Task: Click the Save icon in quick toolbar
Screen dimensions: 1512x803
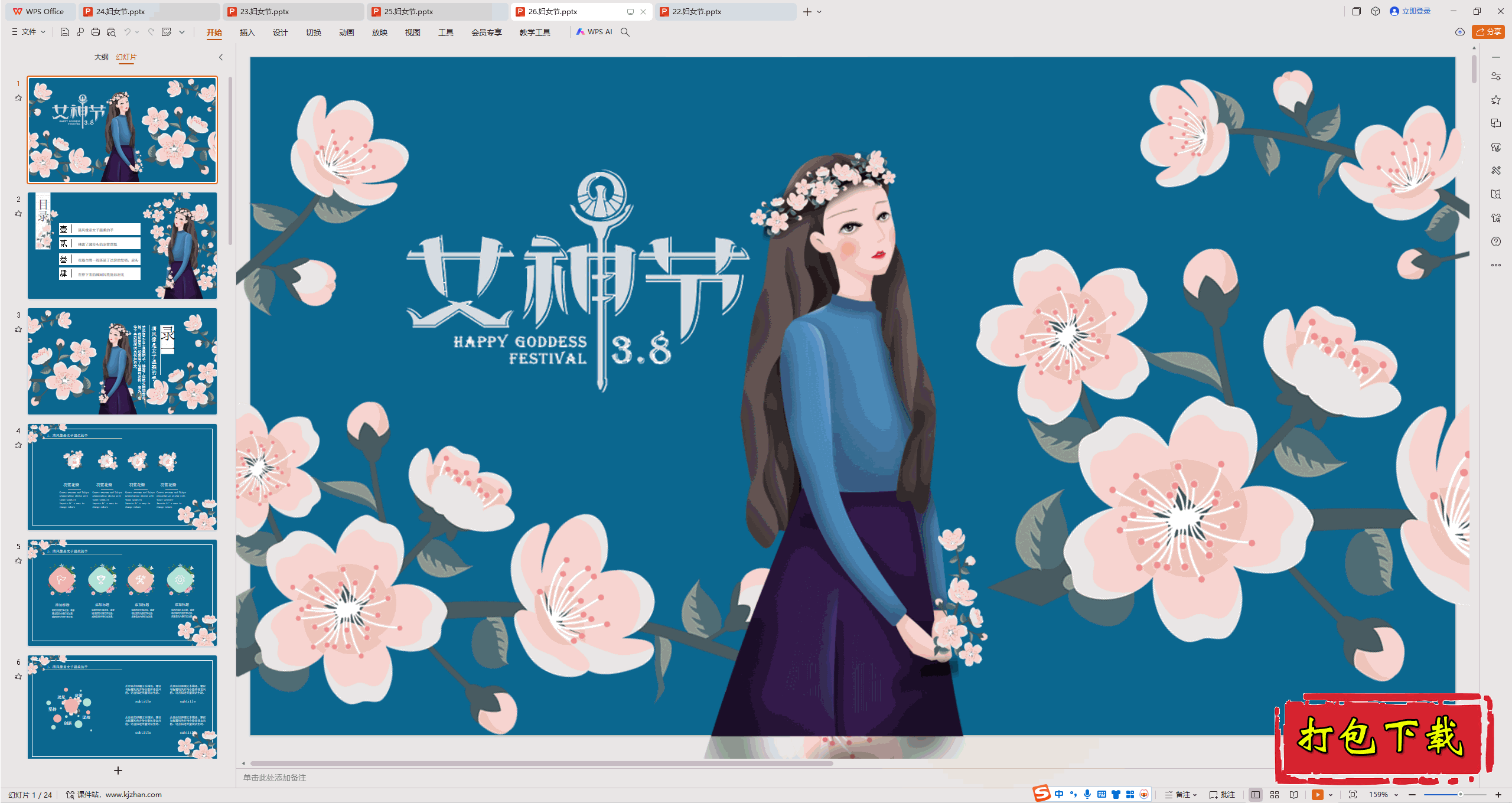Action: [65, 32]
